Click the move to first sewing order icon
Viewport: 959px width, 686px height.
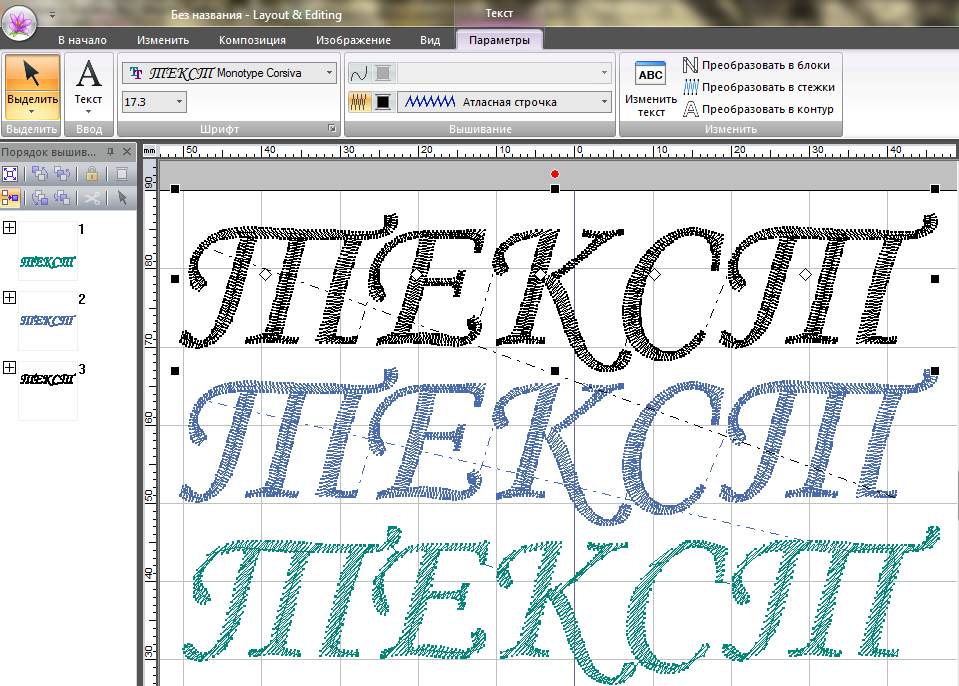[40, 174]
